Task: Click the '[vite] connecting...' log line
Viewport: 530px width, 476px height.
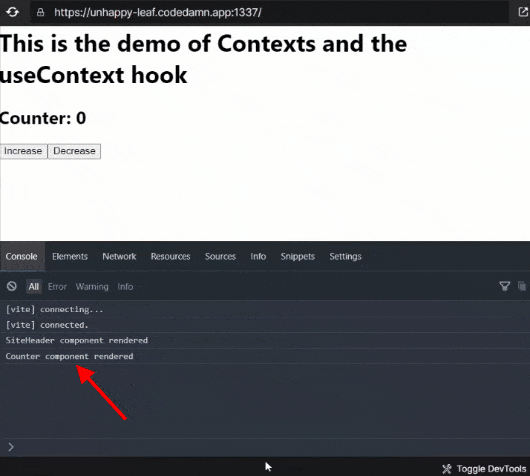Action: [265, 309]
